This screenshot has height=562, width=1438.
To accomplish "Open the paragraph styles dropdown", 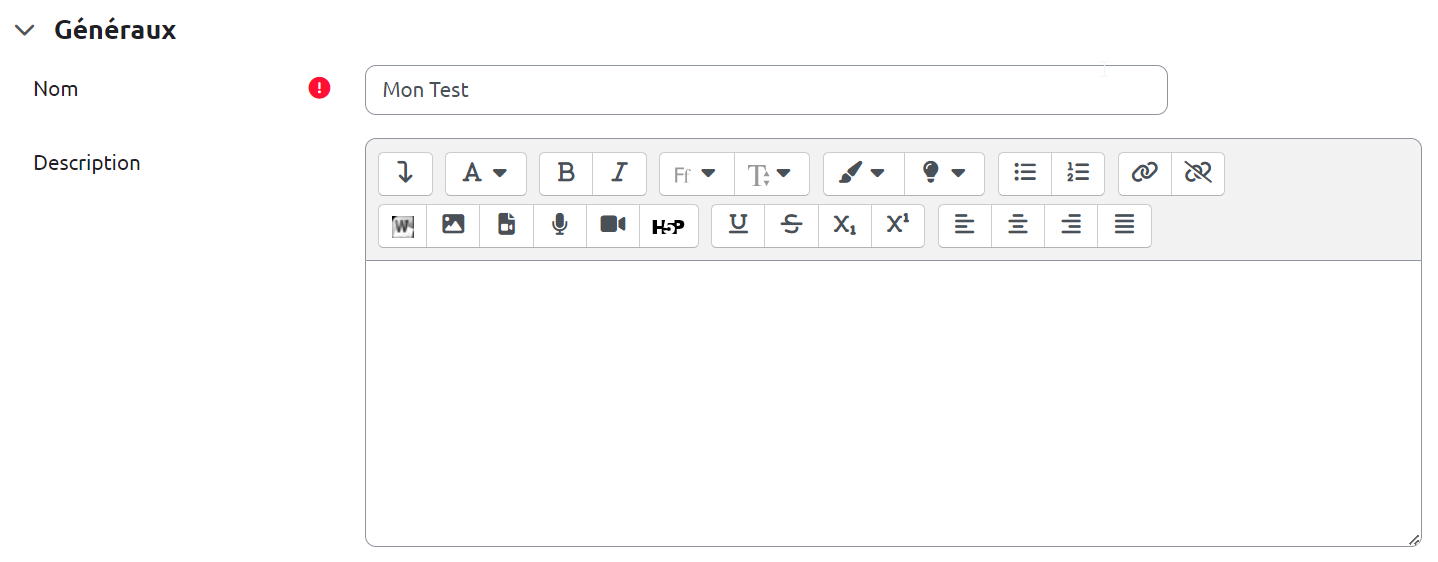I will coord(485,174).
